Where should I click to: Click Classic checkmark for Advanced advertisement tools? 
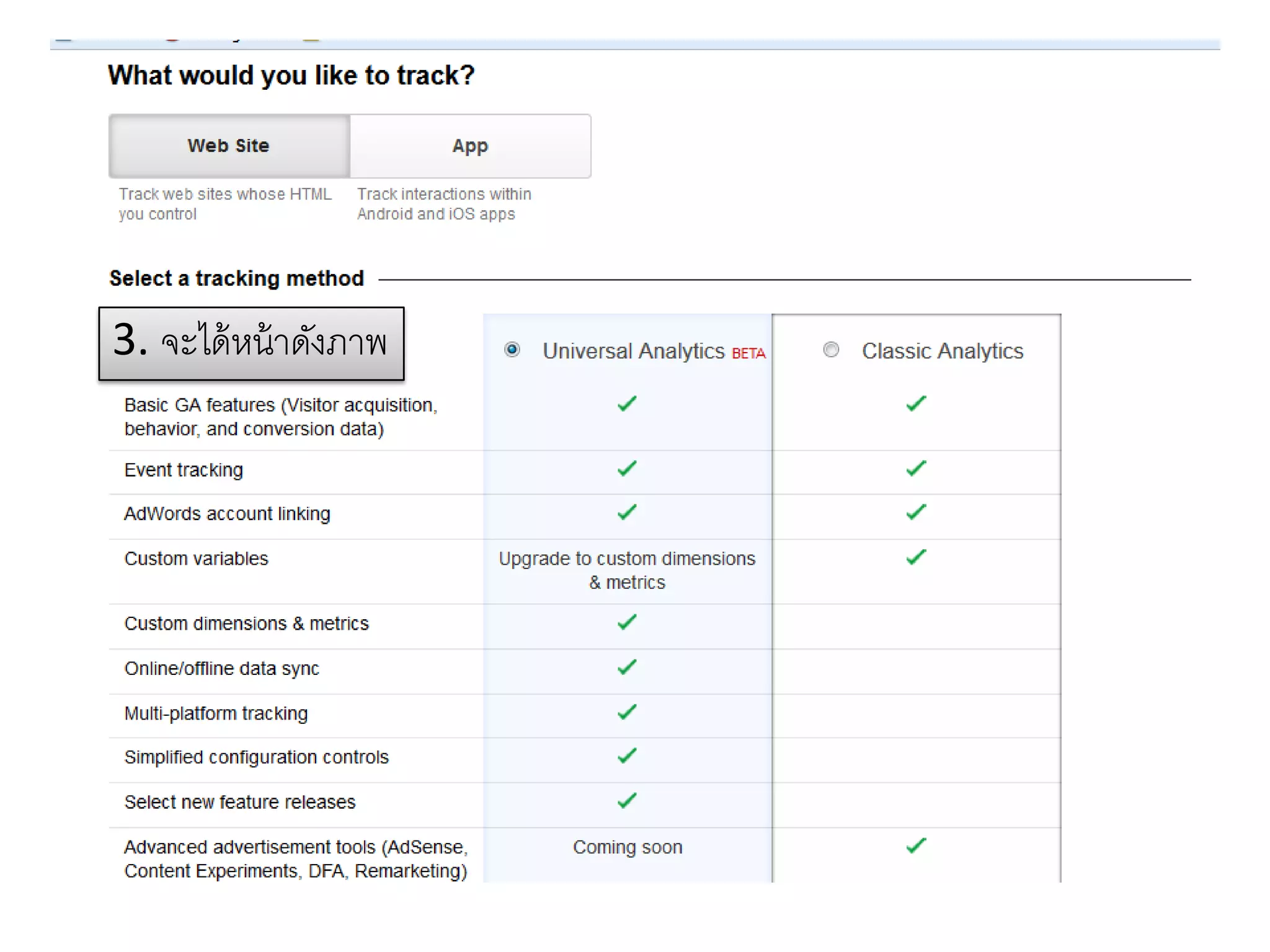tap(916, 845)
